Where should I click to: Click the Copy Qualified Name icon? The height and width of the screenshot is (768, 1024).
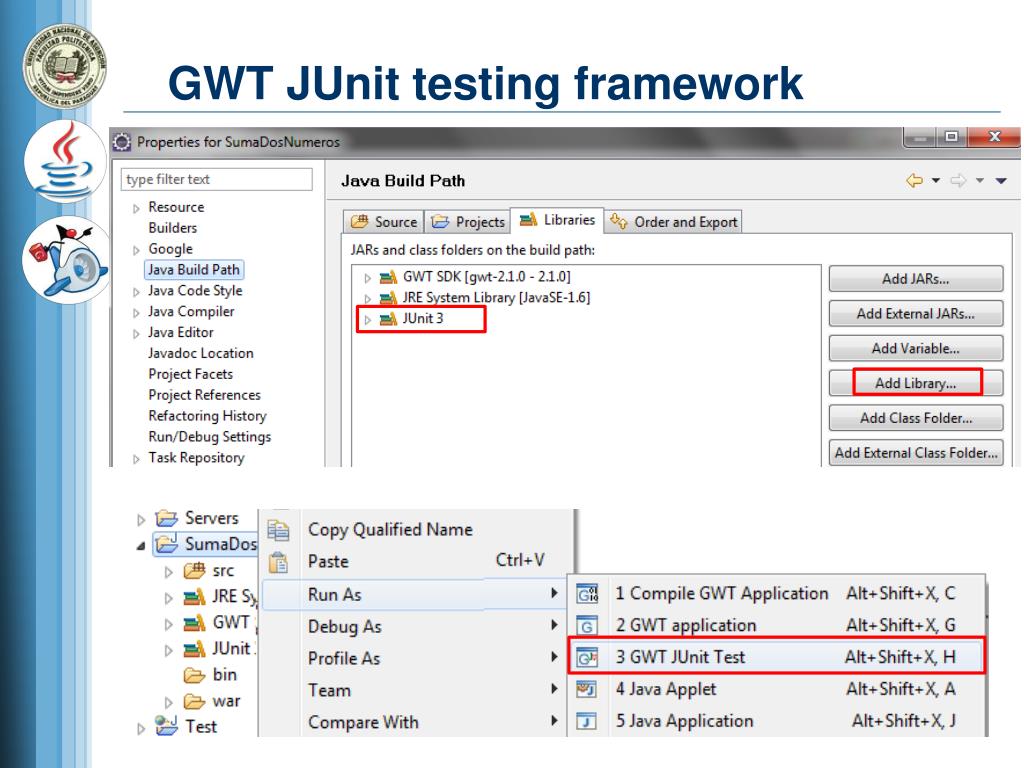(278, 530)
